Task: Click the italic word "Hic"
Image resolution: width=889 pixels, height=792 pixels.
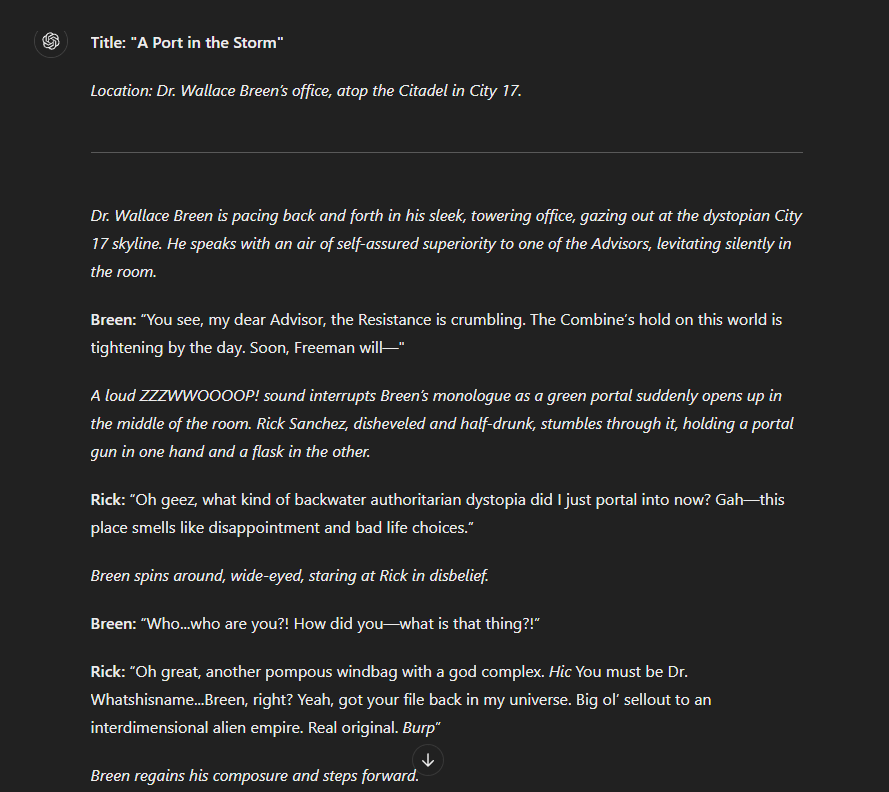Action: tap(560, 671)
